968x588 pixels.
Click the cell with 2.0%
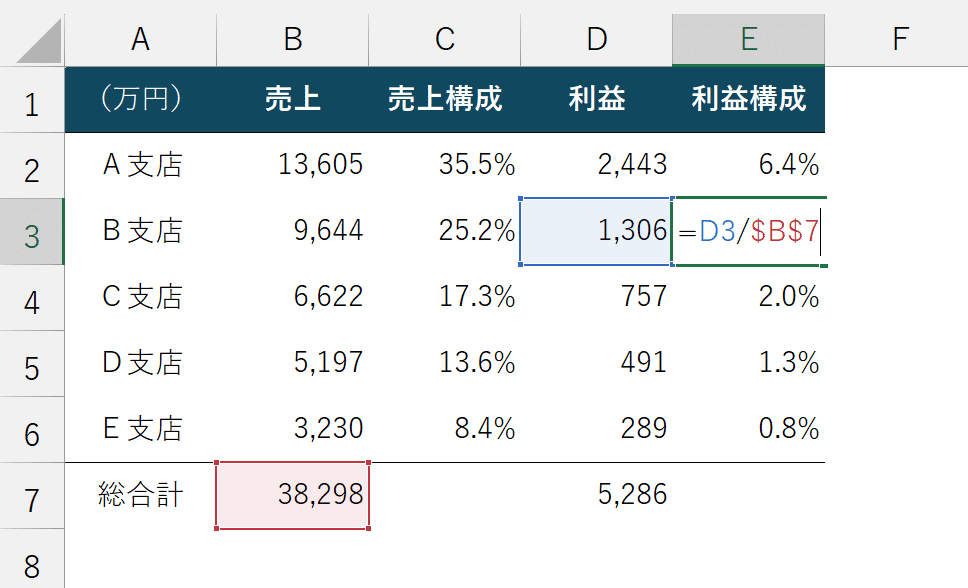[749, 298]
